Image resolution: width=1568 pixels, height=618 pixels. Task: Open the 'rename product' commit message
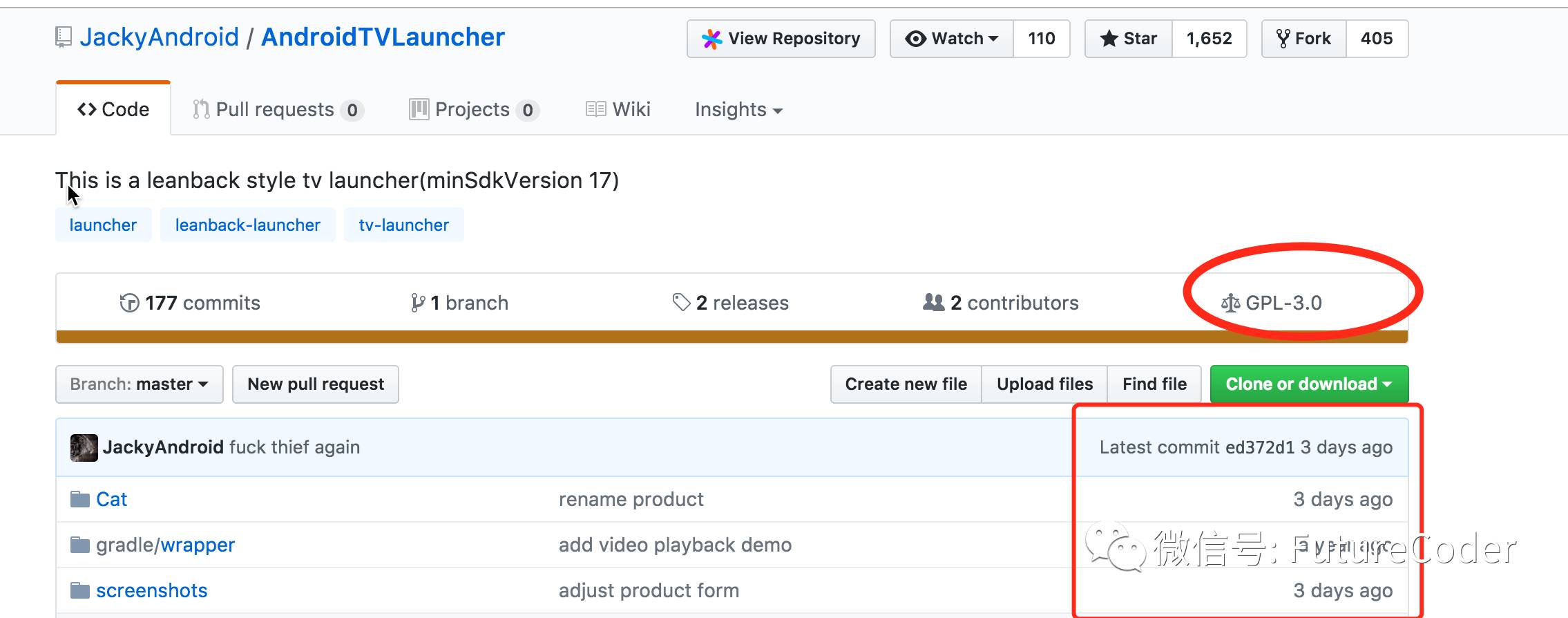click(631, 499)
